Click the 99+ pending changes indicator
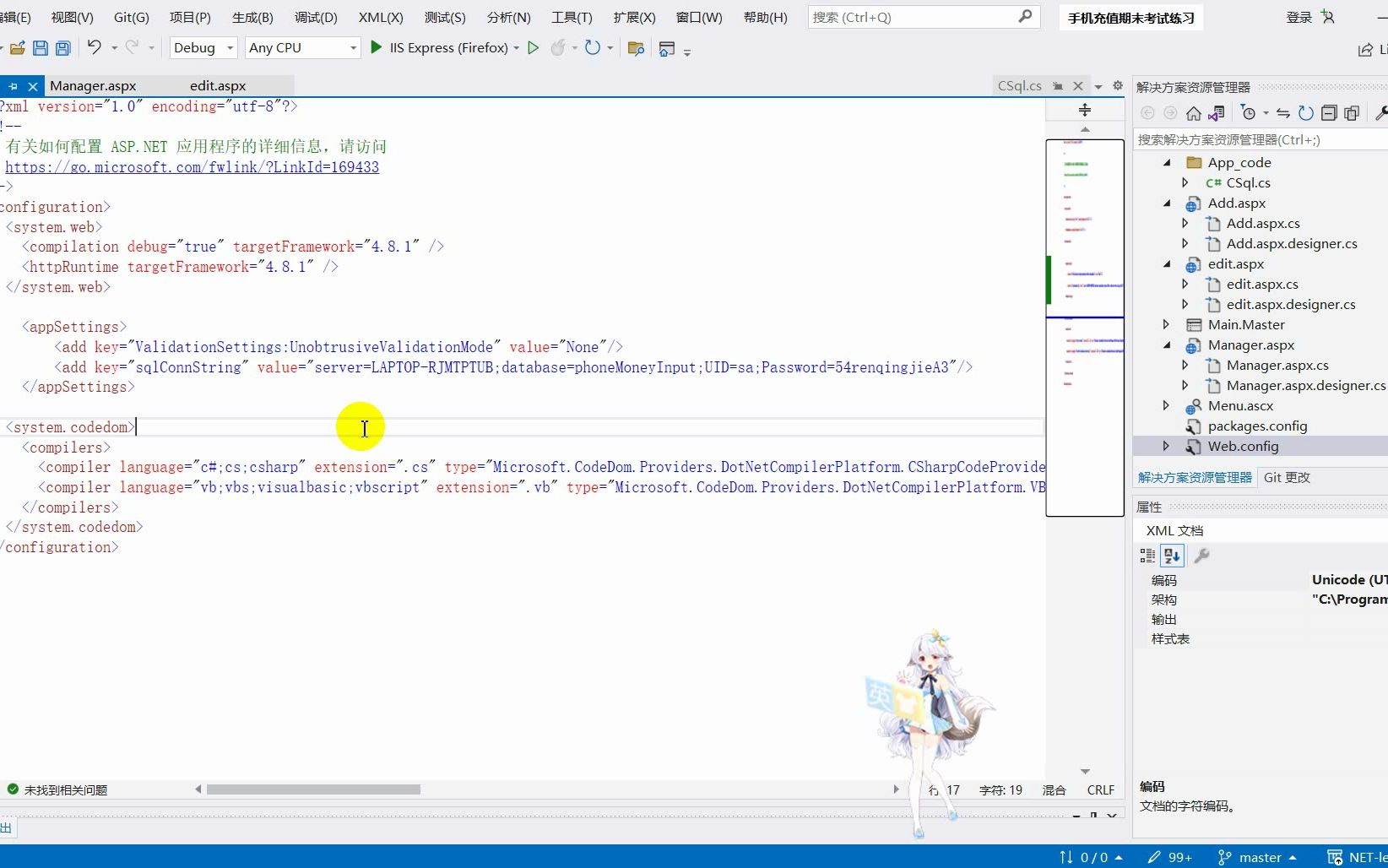 click(1169, 857)
